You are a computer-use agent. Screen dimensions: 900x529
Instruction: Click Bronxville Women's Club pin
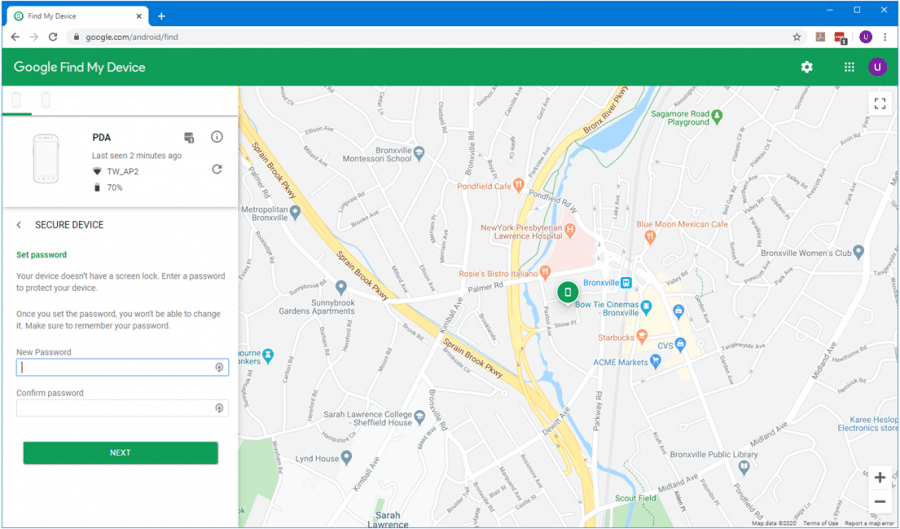click(x=858, y=251)
